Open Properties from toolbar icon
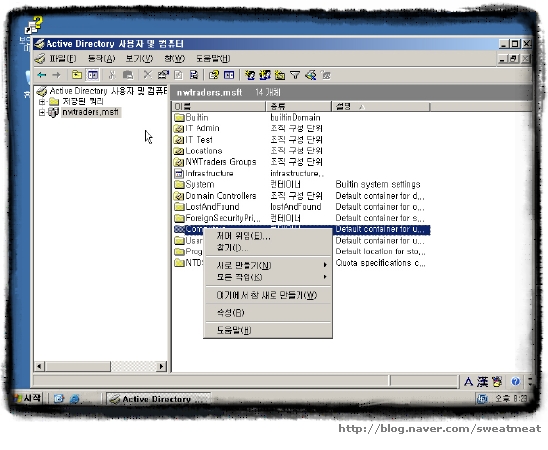The width and height of the screenshot is (548, 450). [163, 75]
